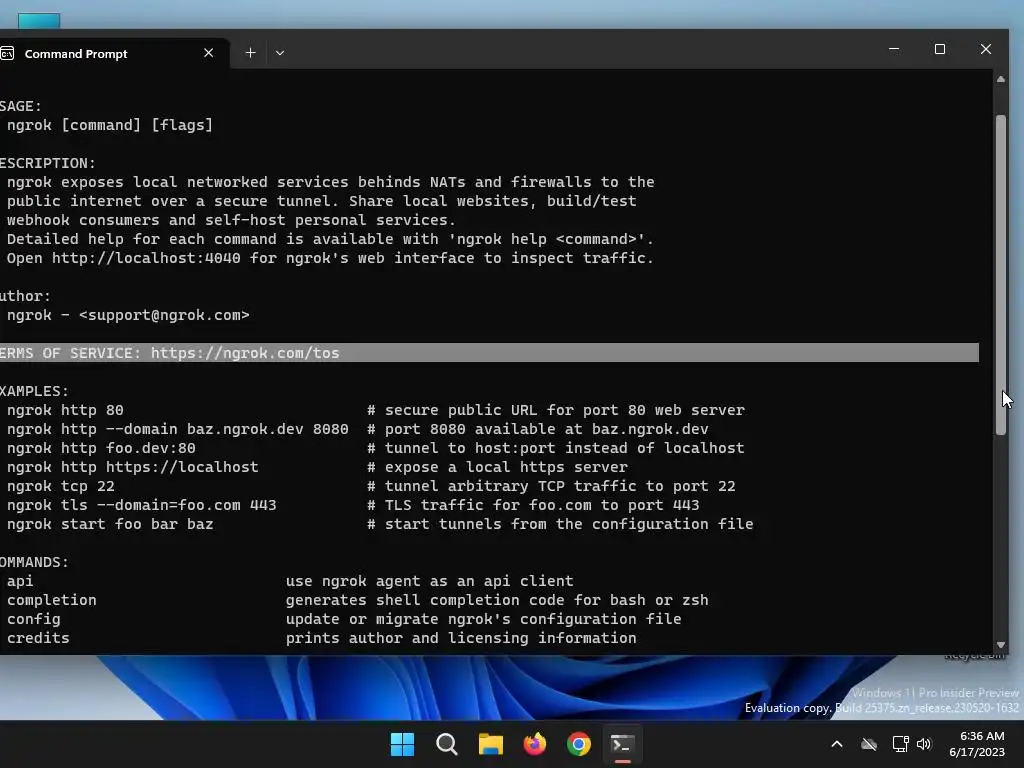
Task: Open the volume speaker tray icon
Action: pos(923,744)
